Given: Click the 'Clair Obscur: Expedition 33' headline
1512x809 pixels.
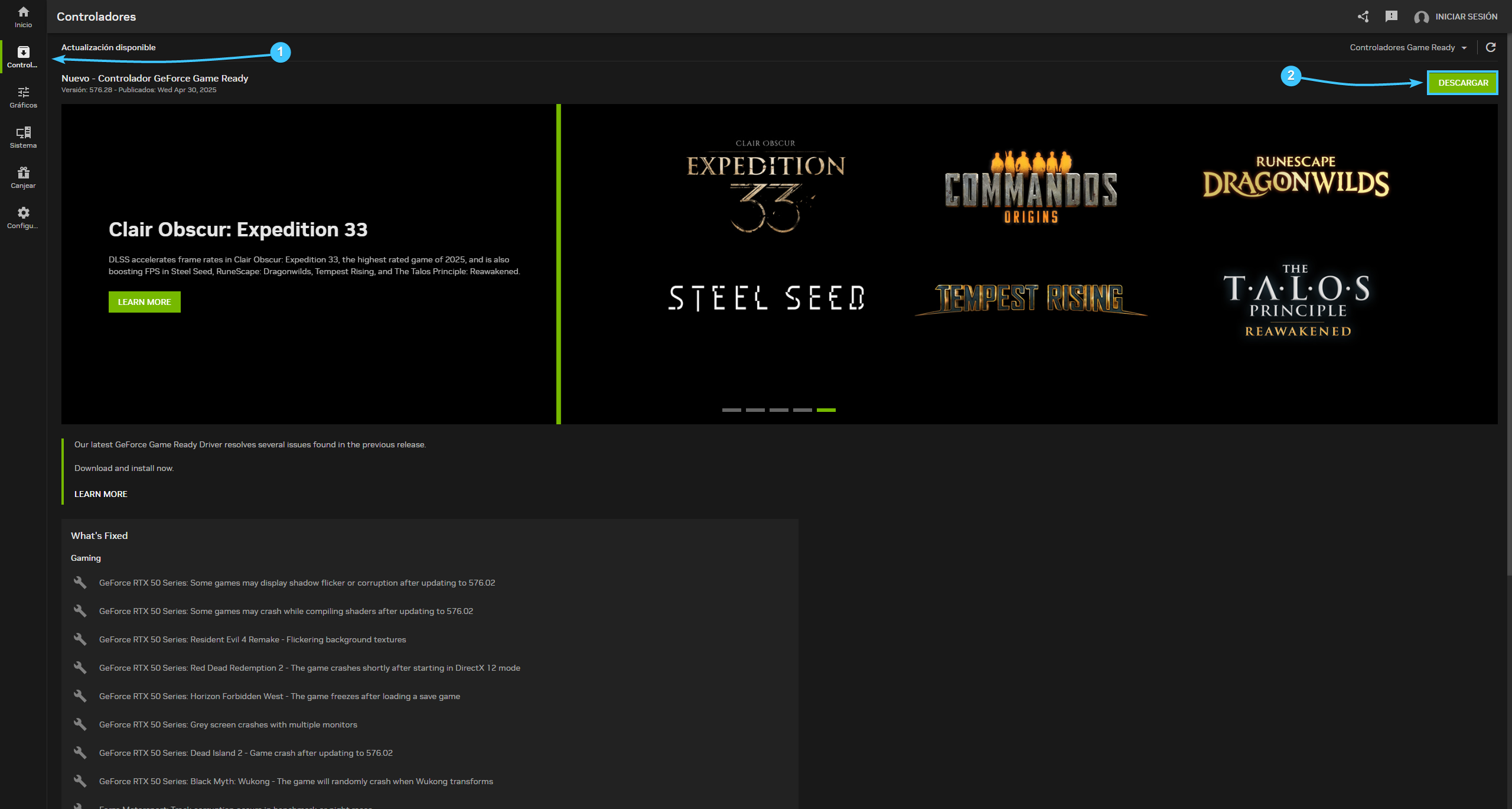Looking at the screenshot, I should click(238, 229).
